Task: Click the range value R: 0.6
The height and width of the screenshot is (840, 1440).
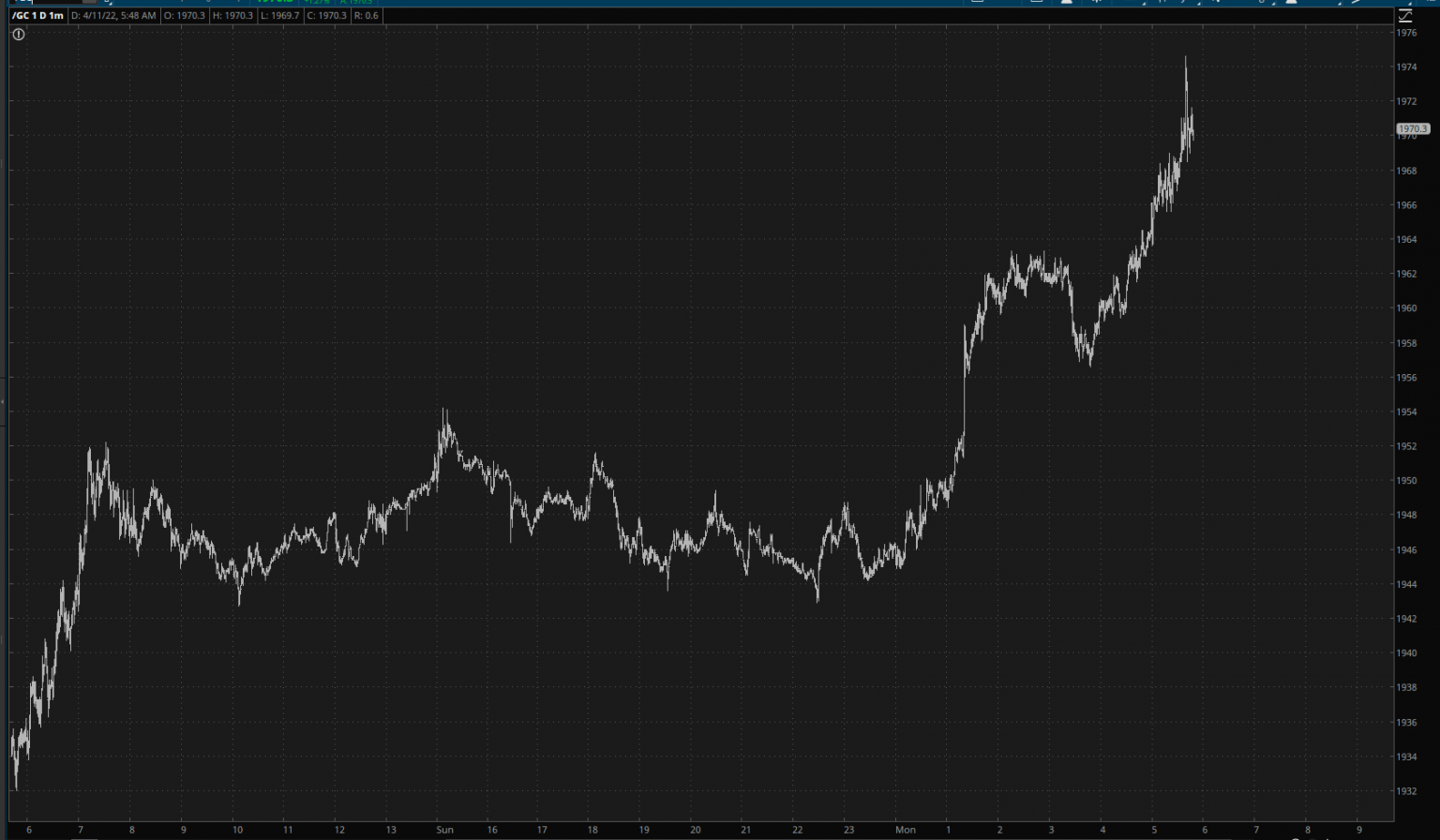Action: [366, 16]
